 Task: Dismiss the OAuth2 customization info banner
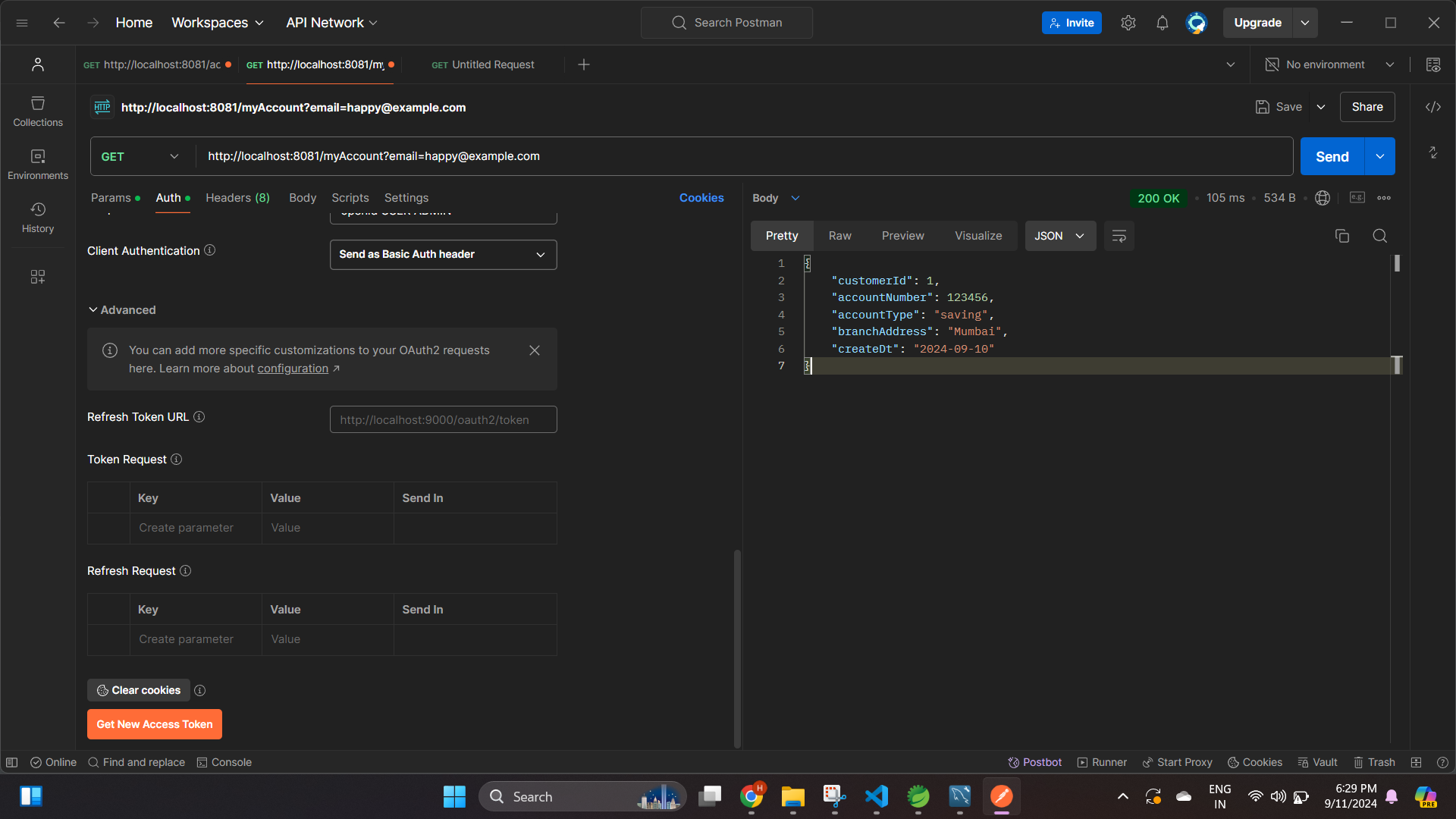(535, 350)
